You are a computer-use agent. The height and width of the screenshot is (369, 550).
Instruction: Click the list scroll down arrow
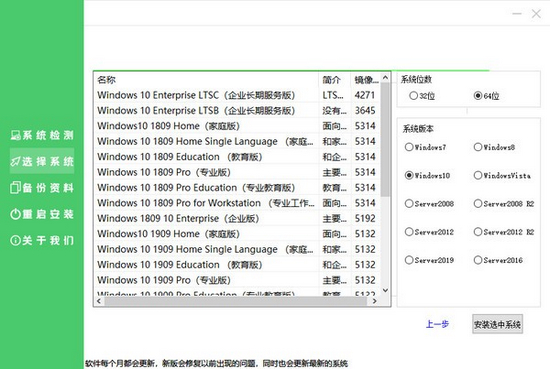[x=385, y=290]
